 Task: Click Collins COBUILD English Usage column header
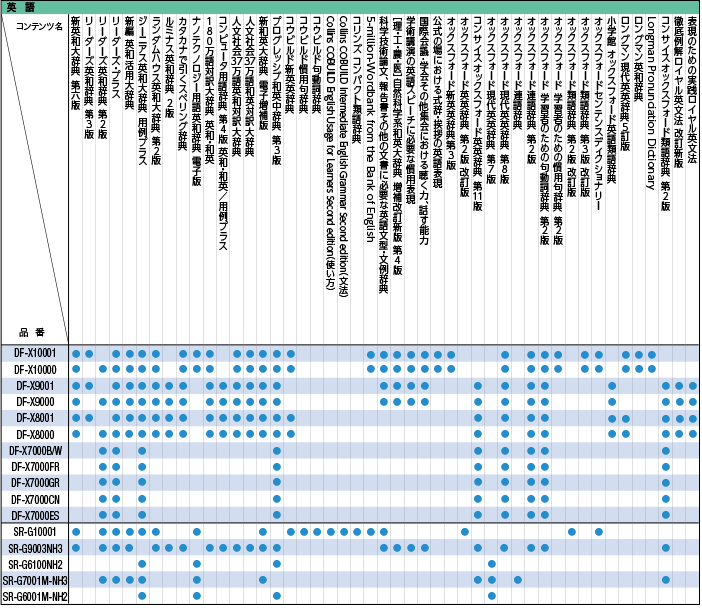pos(330,153)
